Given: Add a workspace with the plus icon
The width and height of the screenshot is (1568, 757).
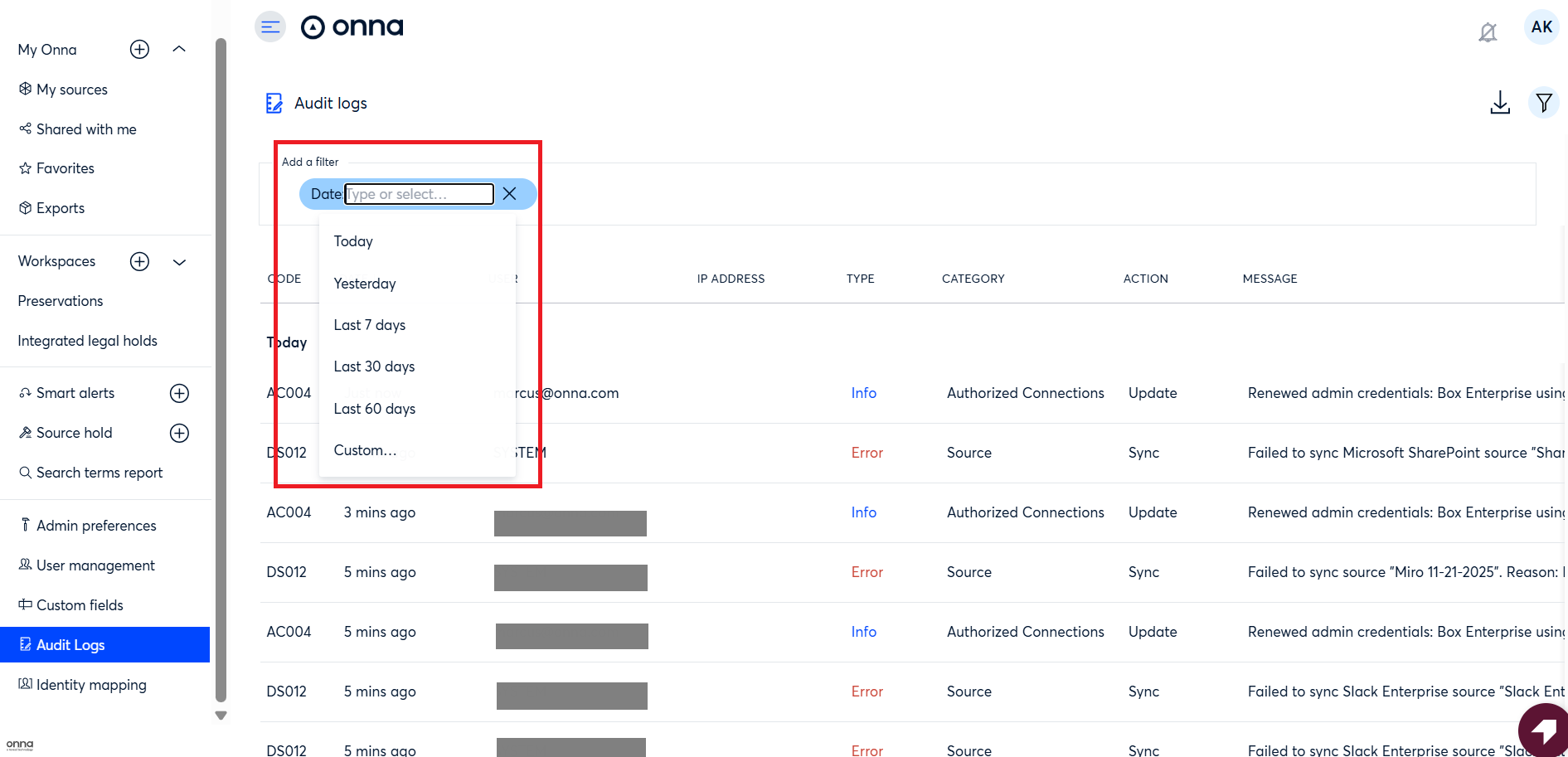Looking at the screenshot, I should (140, 262).
